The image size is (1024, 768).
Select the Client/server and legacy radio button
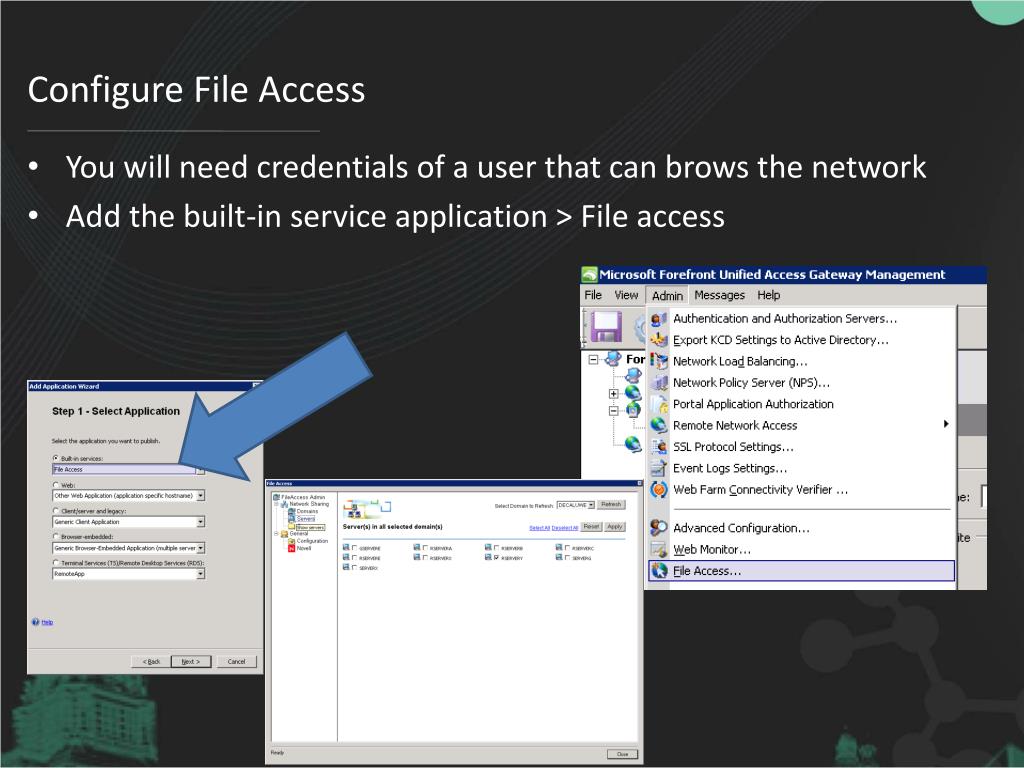click(56, 511)
